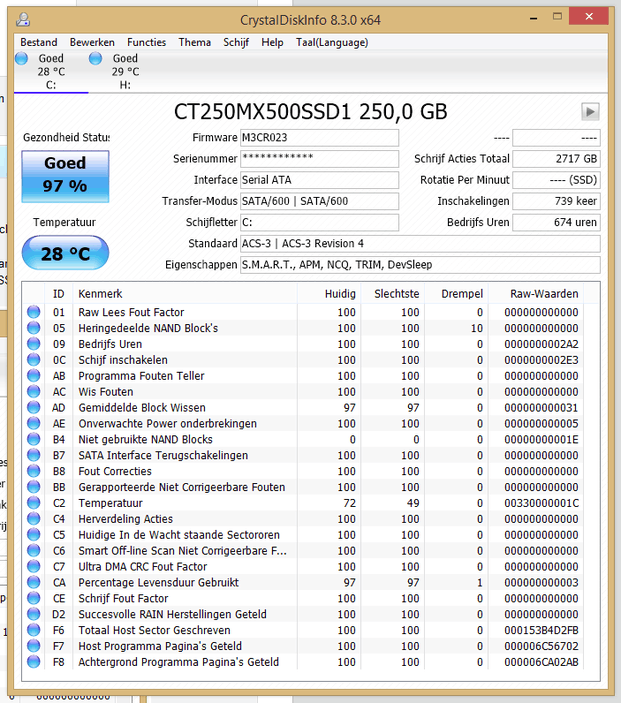621x703 pixels.
Task: Minimize the CrystalDiskInfo window
Action: pyautogui.click(x=534, y=18)
